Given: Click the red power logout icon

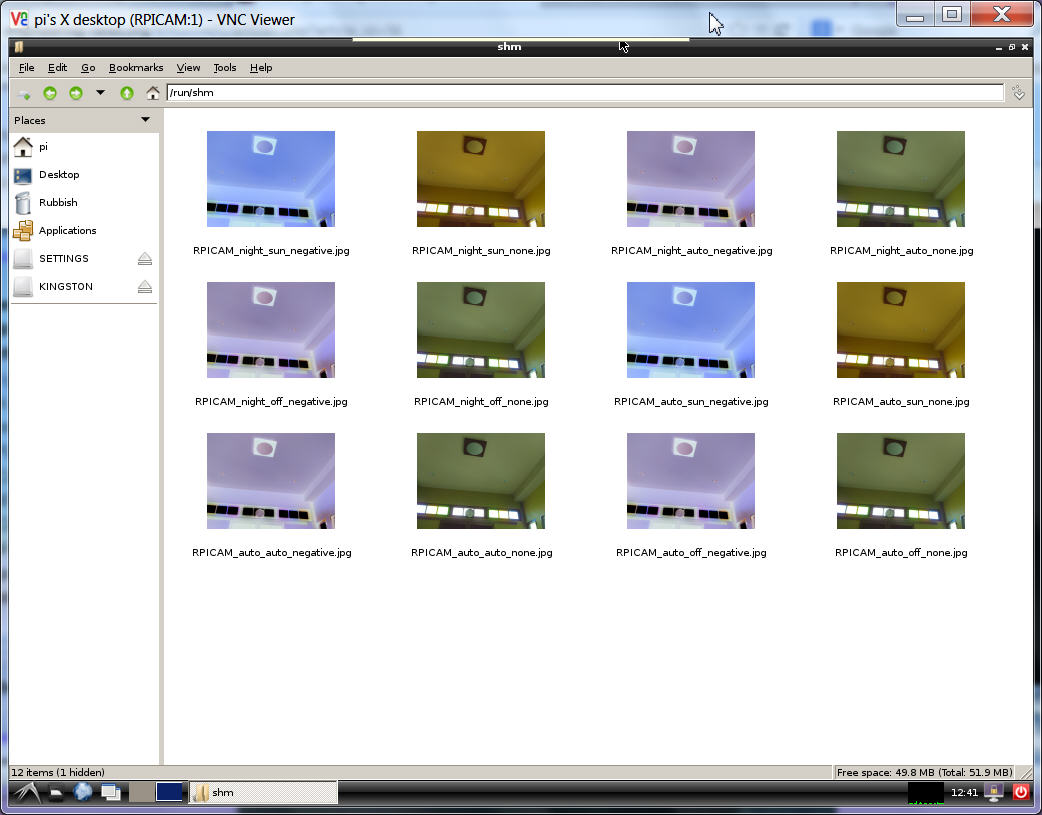Looking at the screenshot, I should tap(1021, 792).
